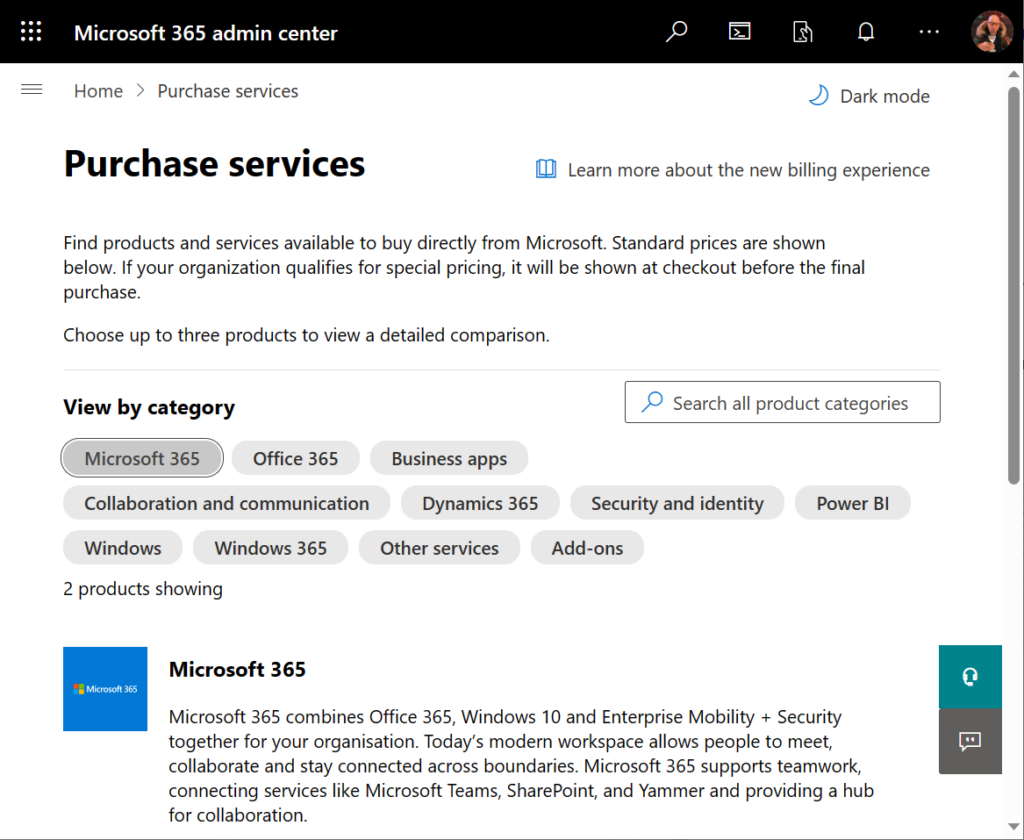Click the Microsoft 365 admin center title
This screenshot has width=1024, height=840.
206,33
